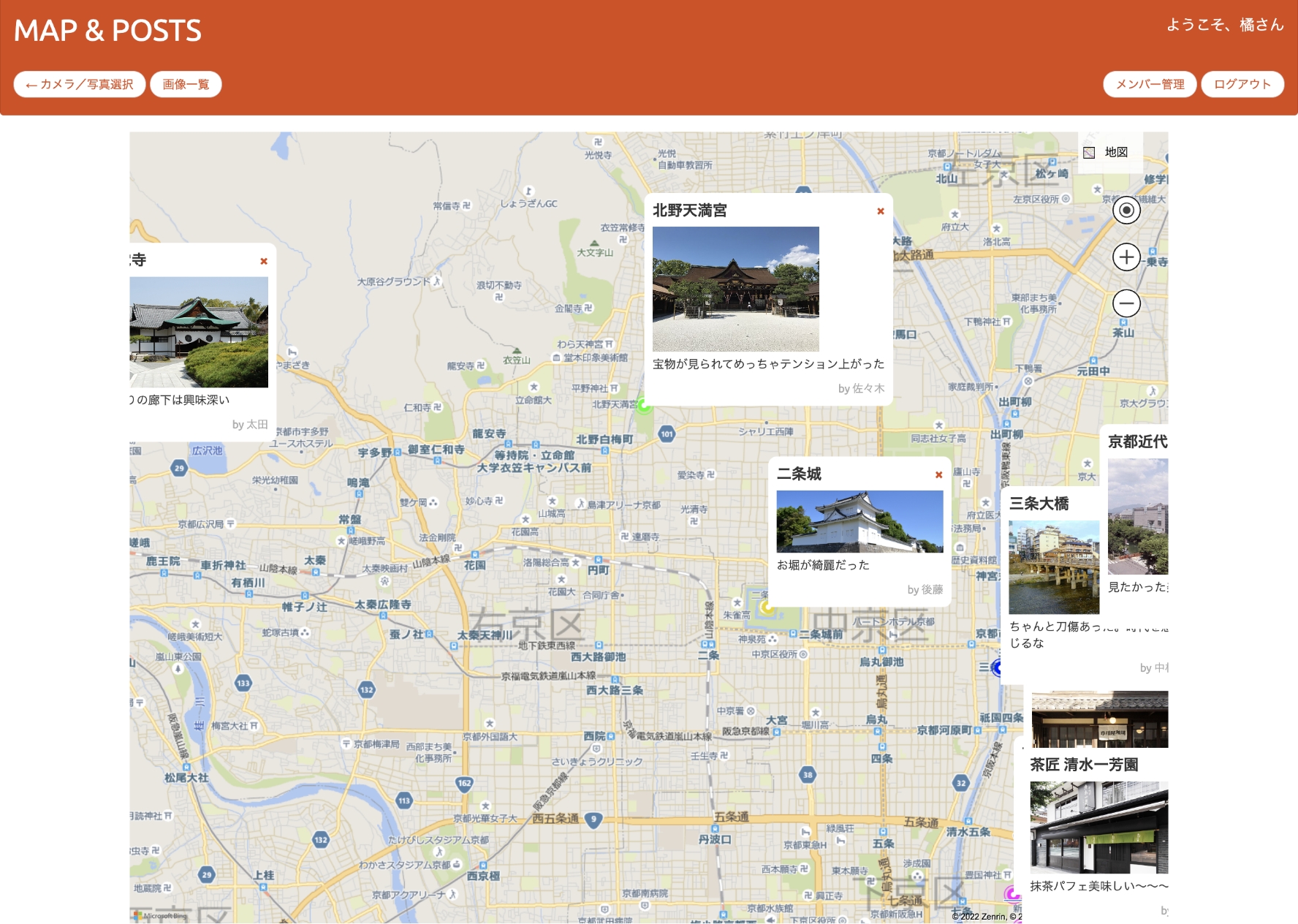This screenshot has height=924, width=1298.
Task: Close the temple popup by 太田
Action: point(264,262)
